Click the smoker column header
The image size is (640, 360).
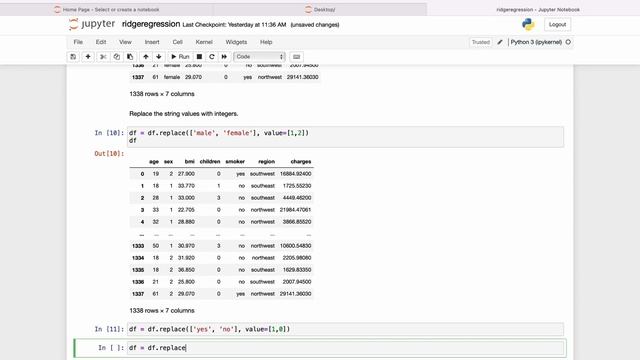(x=235, y=162)
